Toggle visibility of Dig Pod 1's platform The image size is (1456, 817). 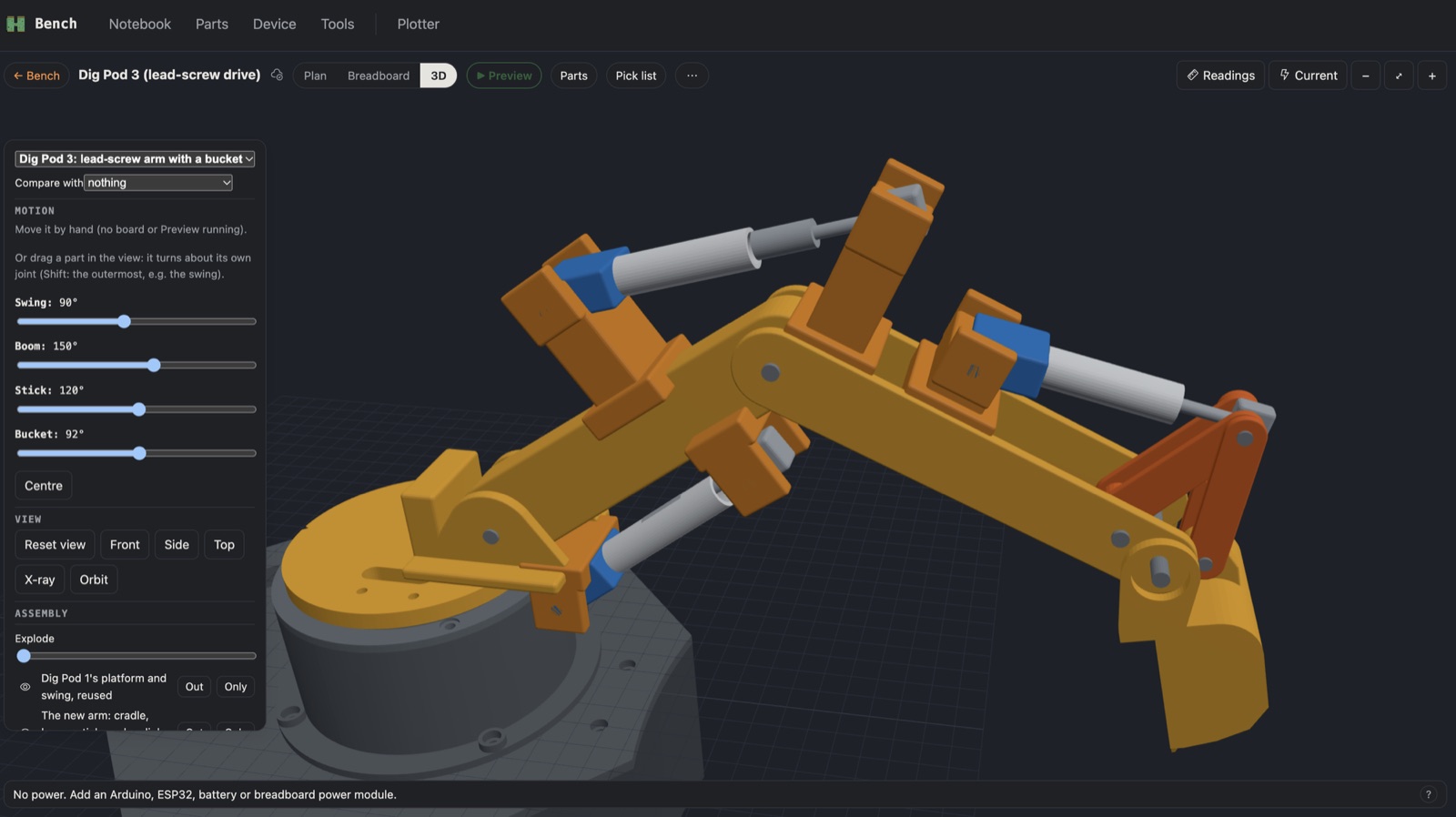pos(25,687)
